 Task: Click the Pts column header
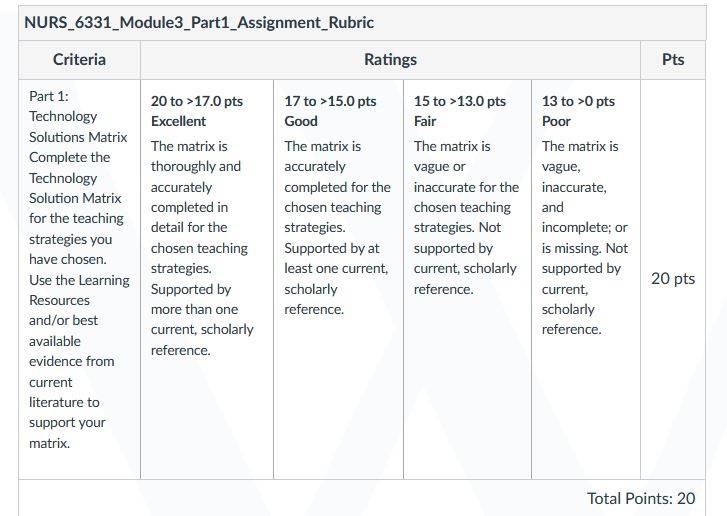pos(673,59)
